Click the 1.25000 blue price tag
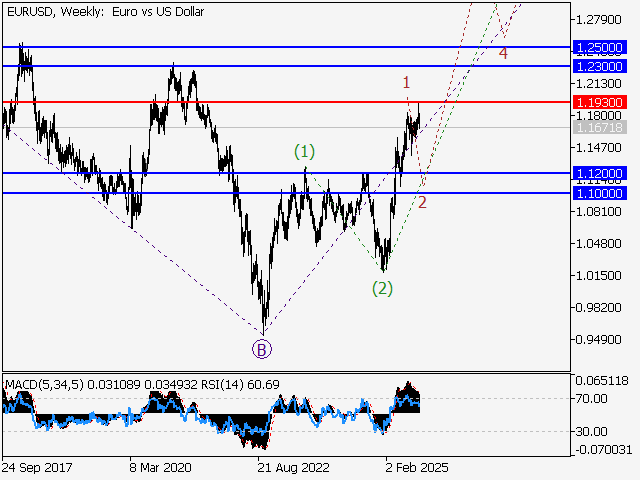Image resolution: width=640 pixels, height=480 pixels. (600, 47)
